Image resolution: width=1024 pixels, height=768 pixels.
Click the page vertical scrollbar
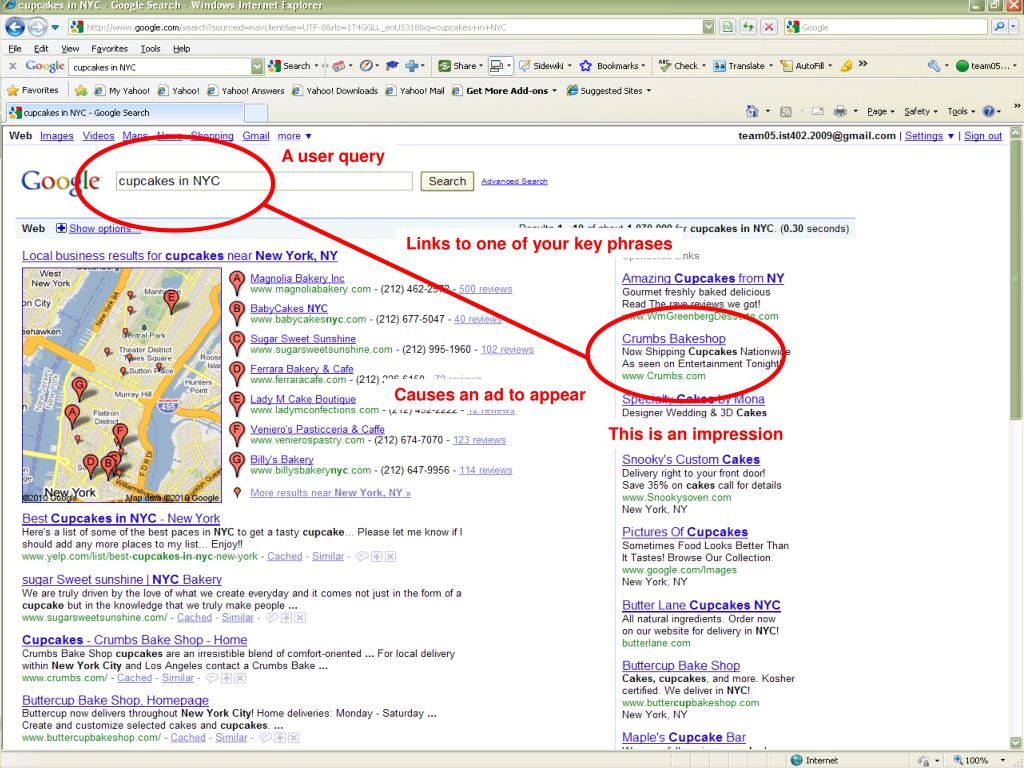point(1016,436)
